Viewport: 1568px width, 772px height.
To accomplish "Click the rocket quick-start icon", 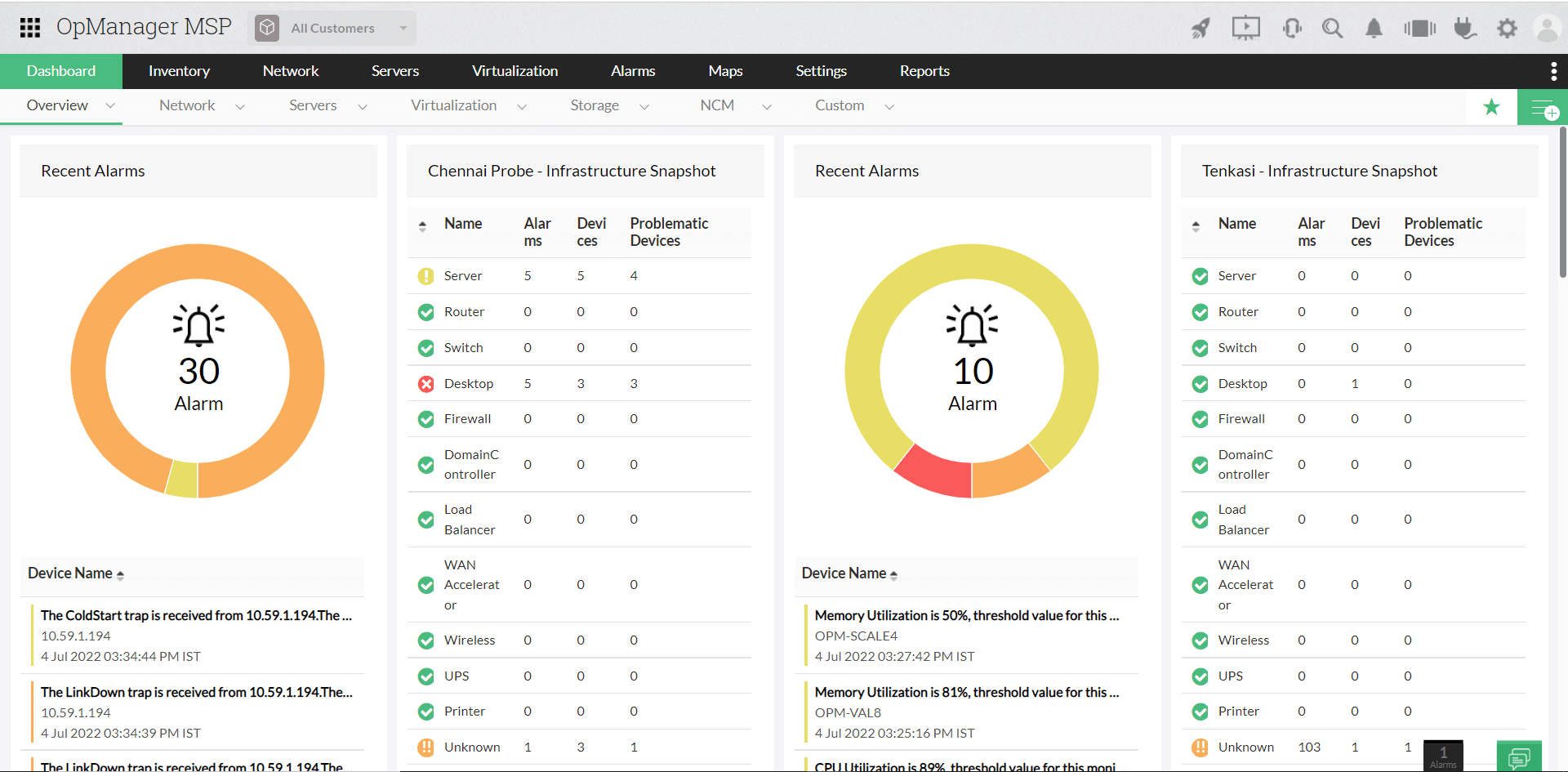I will click(x=1200, y=29).
